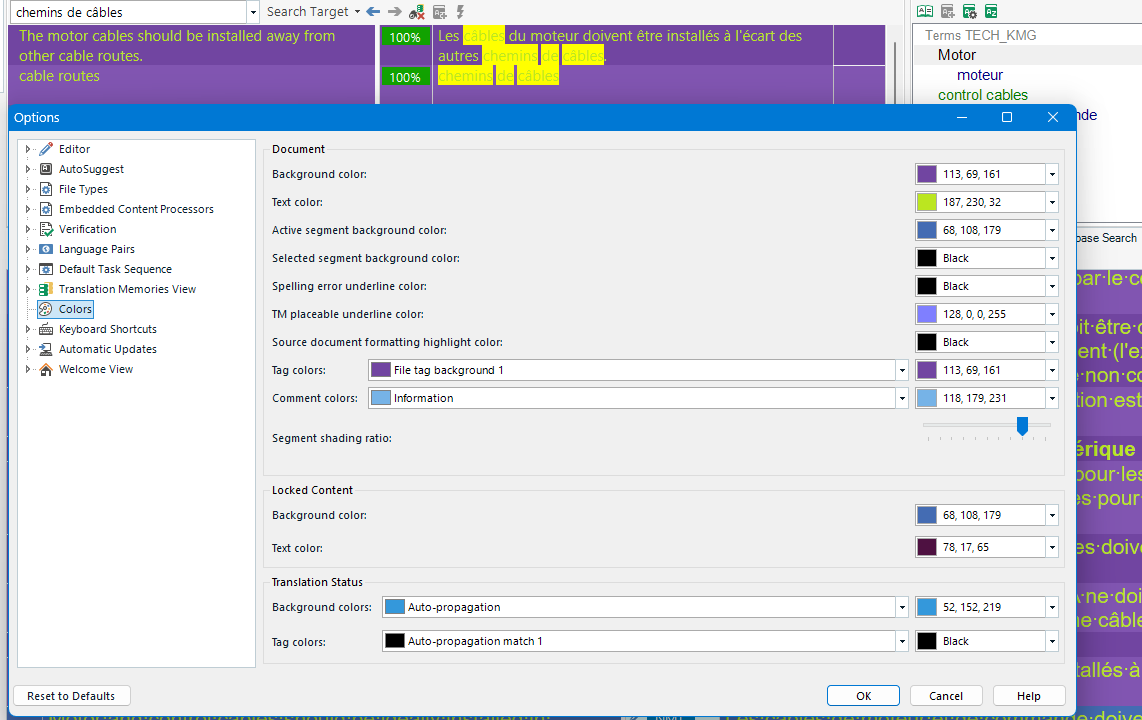Click the TM placeable underline color swatch
The width and height of the screenshot is (1142, 720).
coord(926,314)
